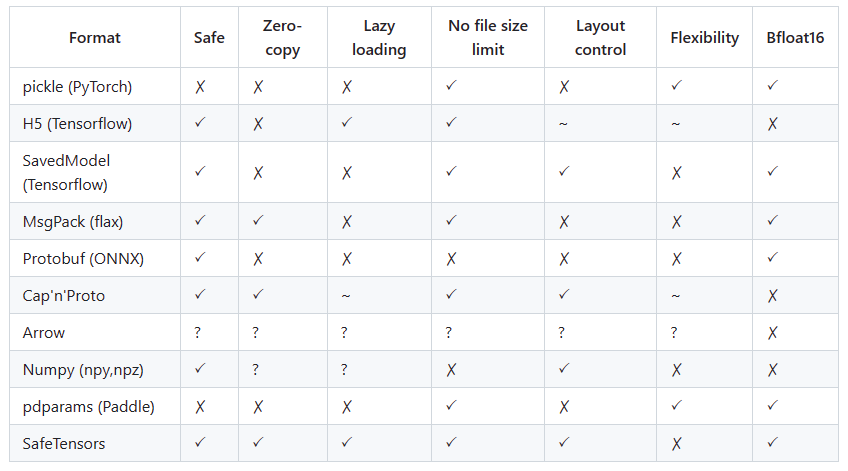848x471 pixels.
Task: Click the Lazy loading checkmark for H5 (Tensorflow)
Action: [347, 122]
